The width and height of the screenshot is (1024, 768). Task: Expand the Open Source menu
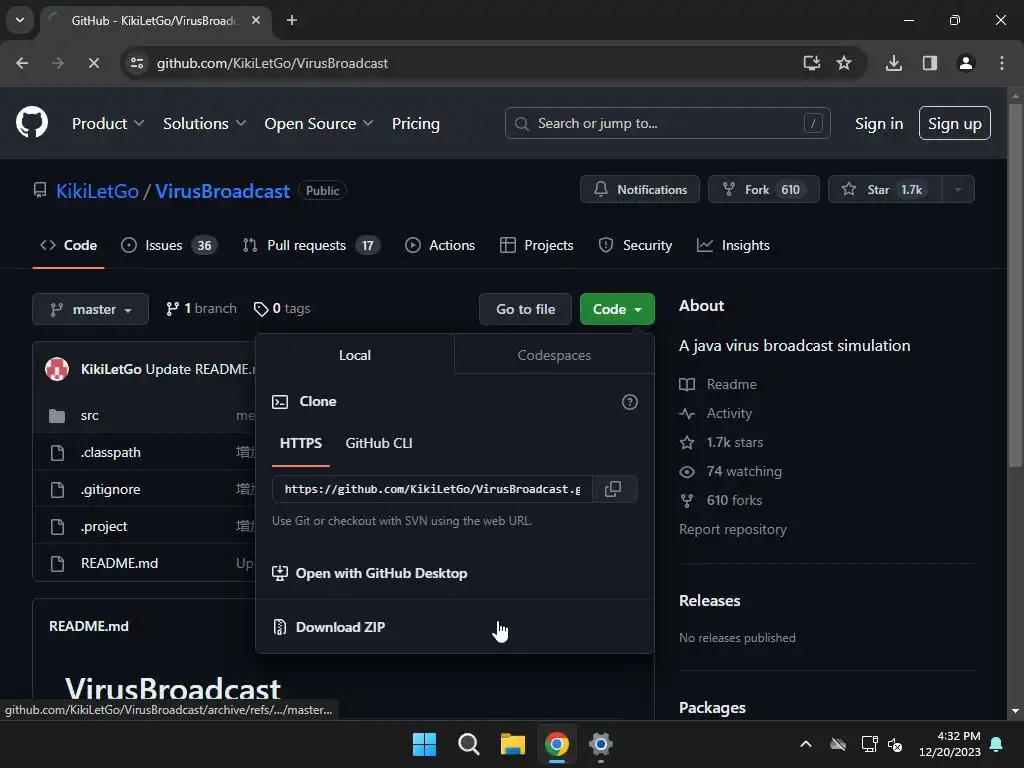click(319, 123)
